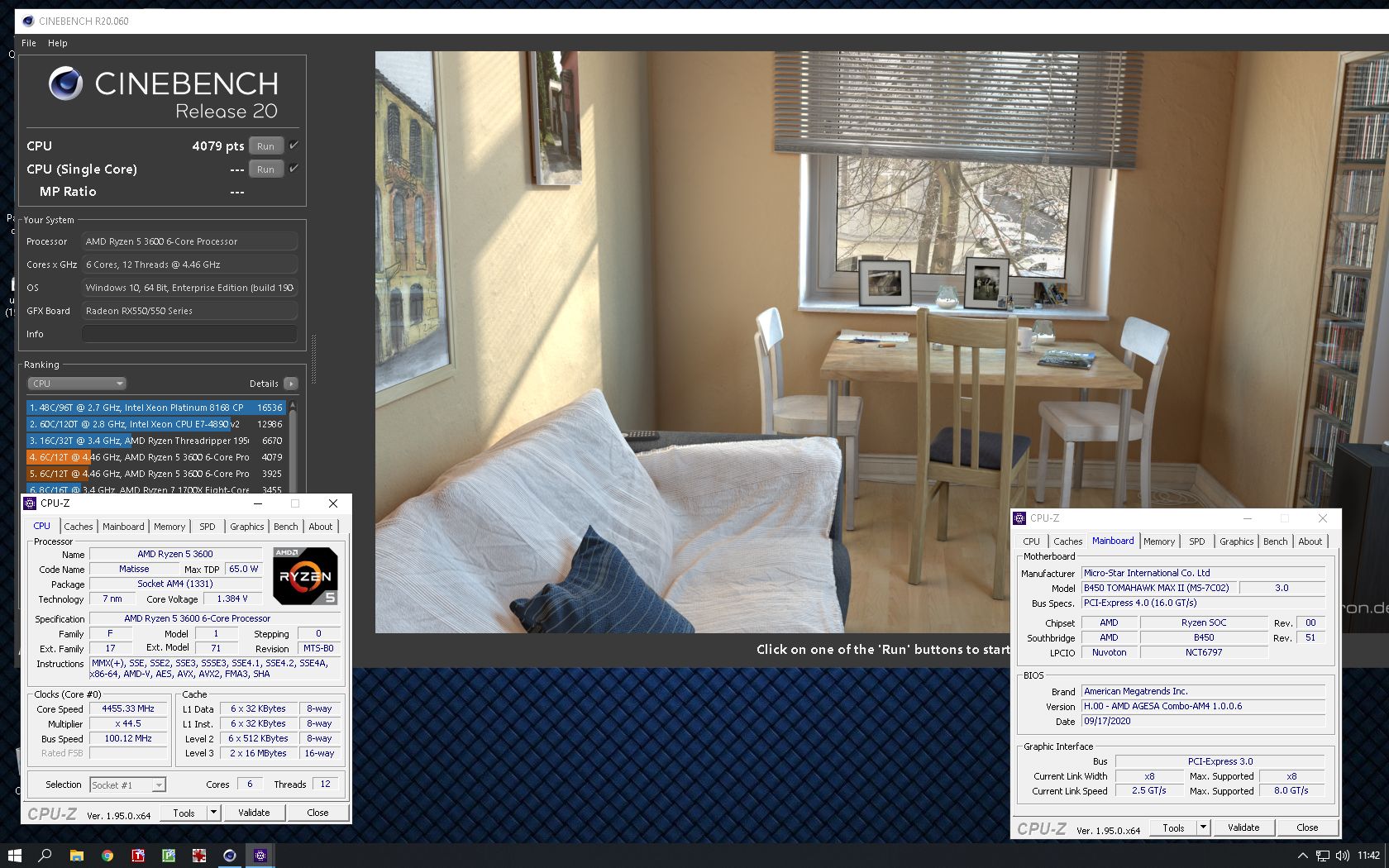The width and height of the screenshot is (1389, 868).
Task: Click Close button in left CPU-Z
Action: pyautogui.click(x=317, y=813)
